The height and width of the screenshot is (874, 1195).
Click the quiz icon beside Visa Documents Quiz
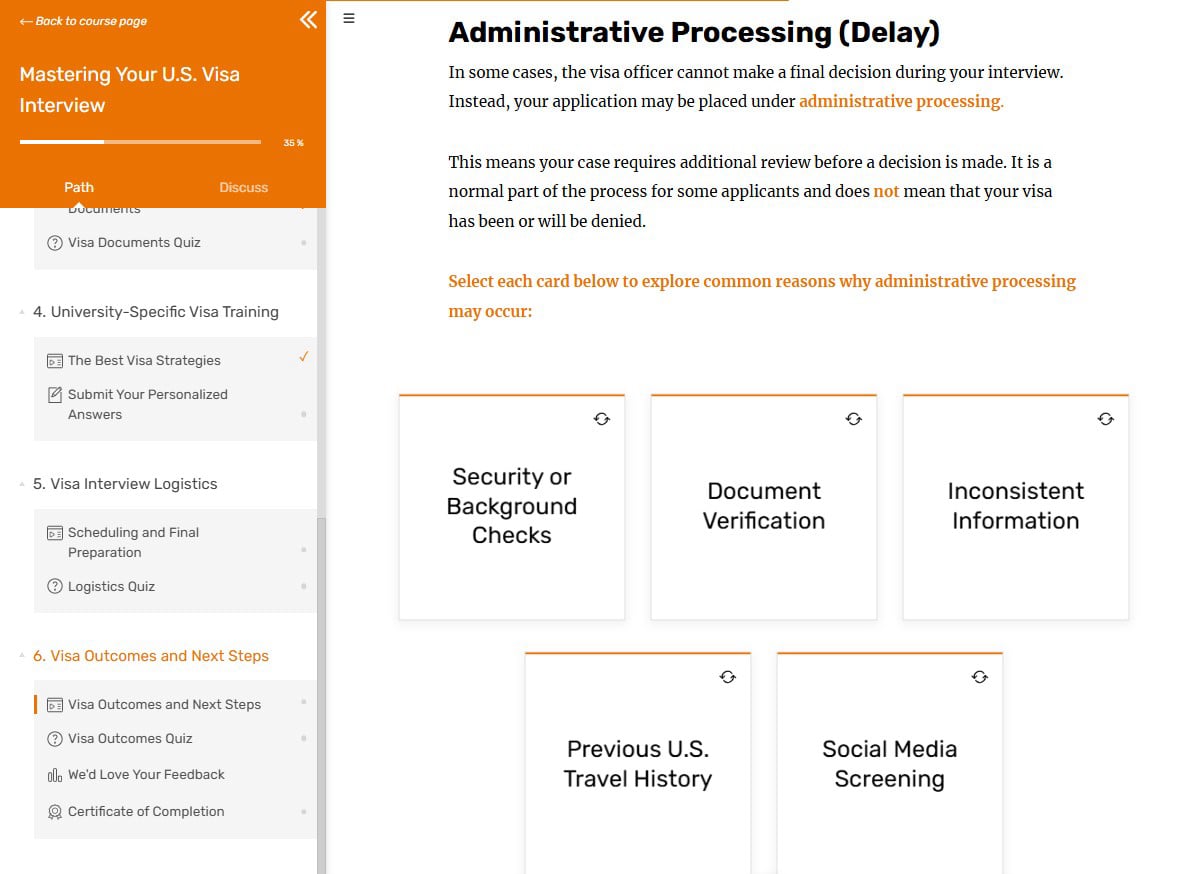click(x=55, y=243)
